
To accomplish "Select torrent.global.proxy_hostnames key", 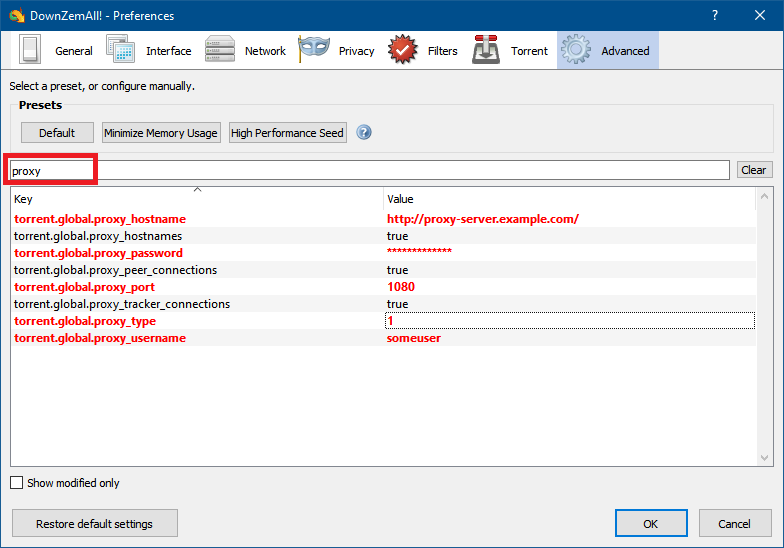I will [x=98, y=236].
